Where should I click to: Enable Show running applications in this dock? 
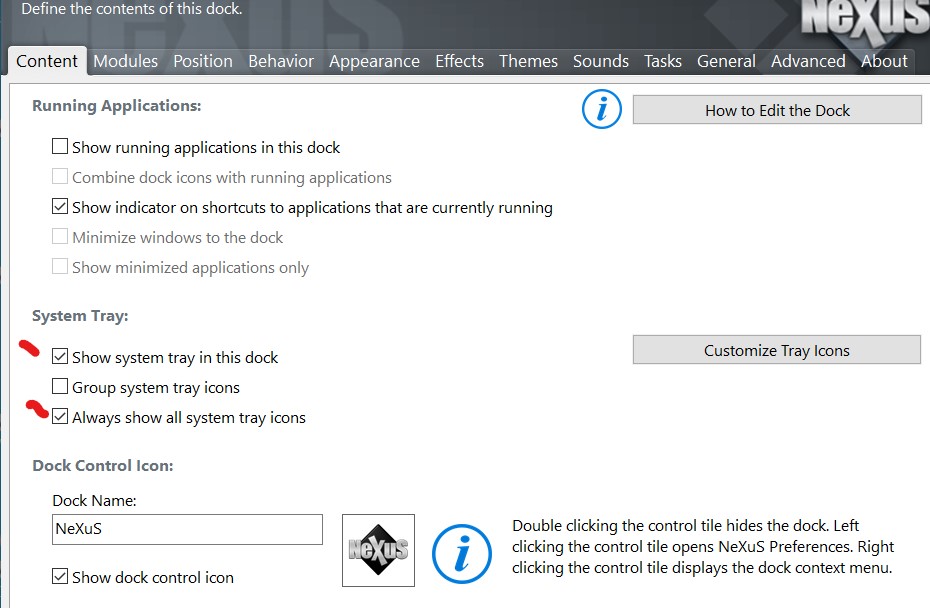(x=61, y=147)
